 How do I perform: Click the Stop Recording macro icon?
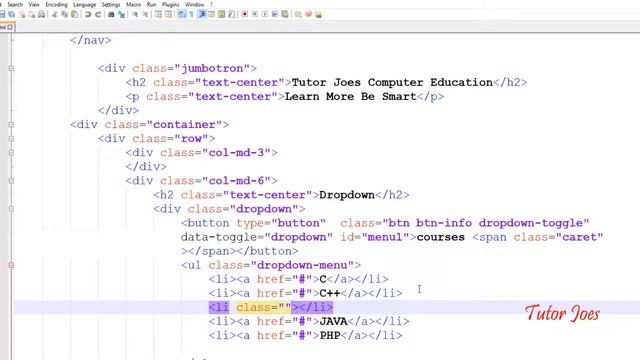255,14
